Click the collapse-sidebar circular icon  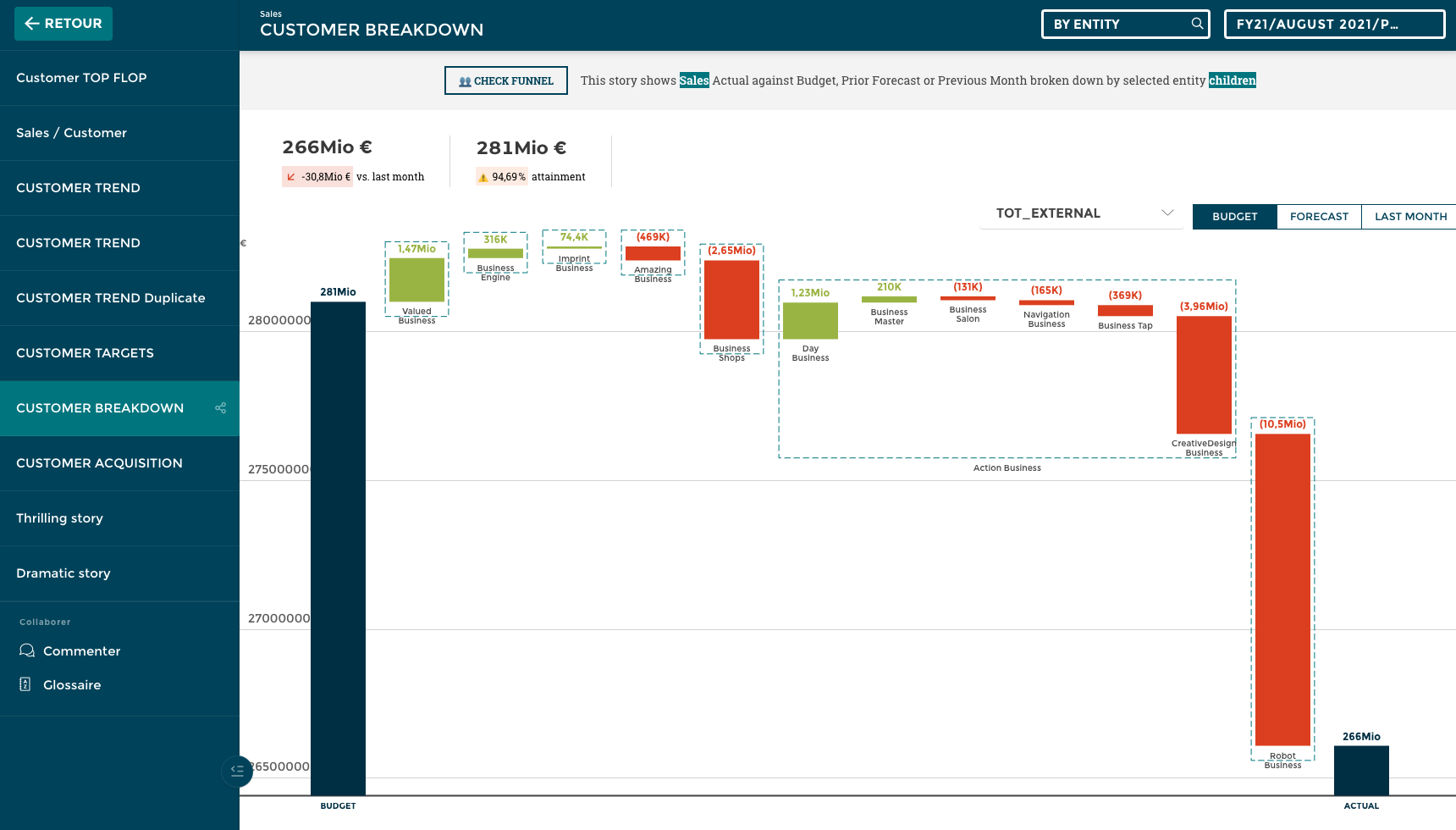coord(237,772)
